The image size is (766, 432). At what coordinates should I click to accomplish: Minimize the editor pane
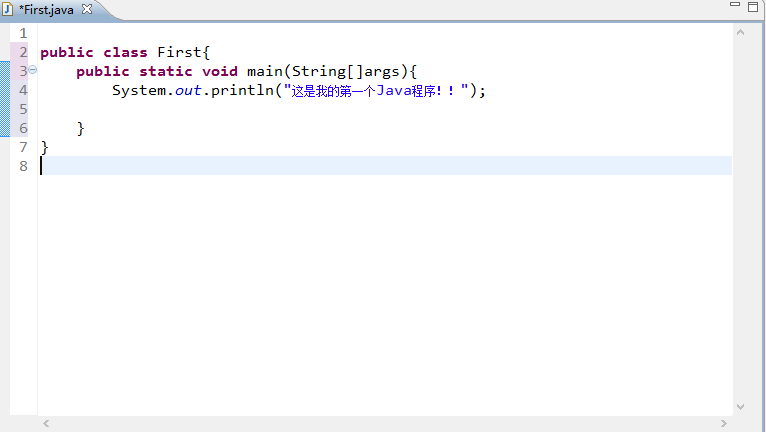point(735,6)
